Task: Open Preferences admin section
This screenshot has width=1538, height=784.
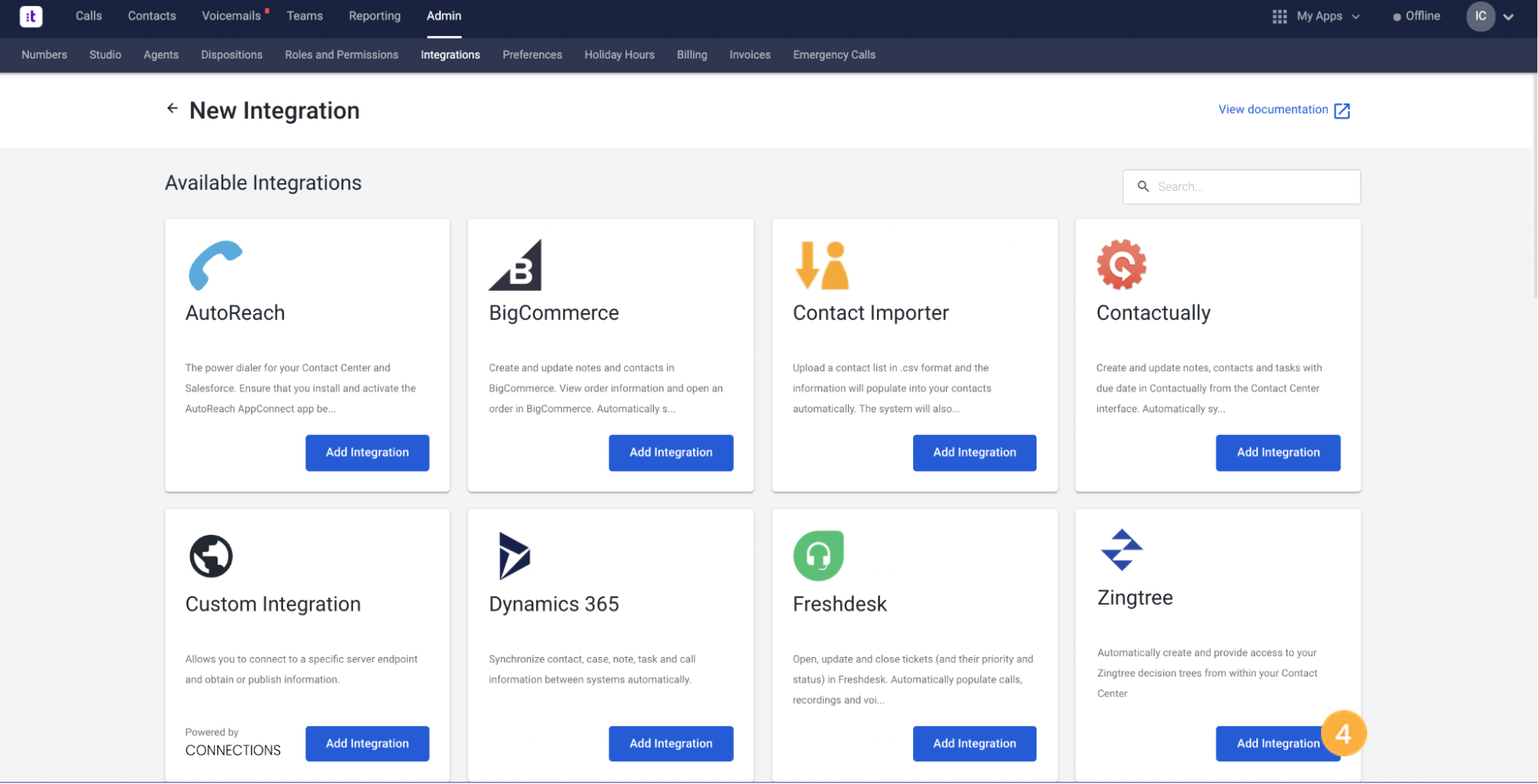Action: click(532, 55)
